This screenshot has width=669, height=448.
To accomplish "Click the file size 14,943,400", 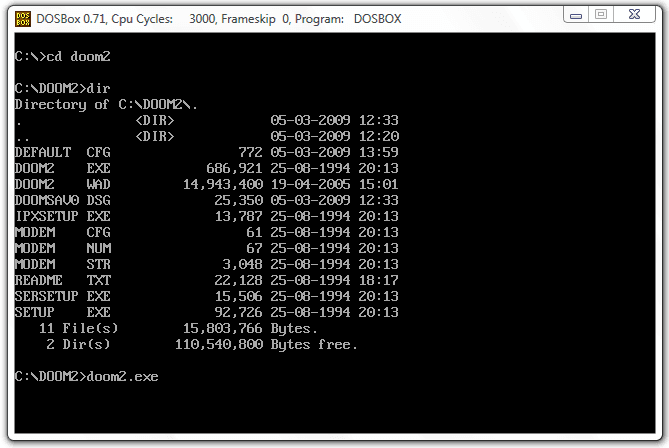I will tap(223, 184).
